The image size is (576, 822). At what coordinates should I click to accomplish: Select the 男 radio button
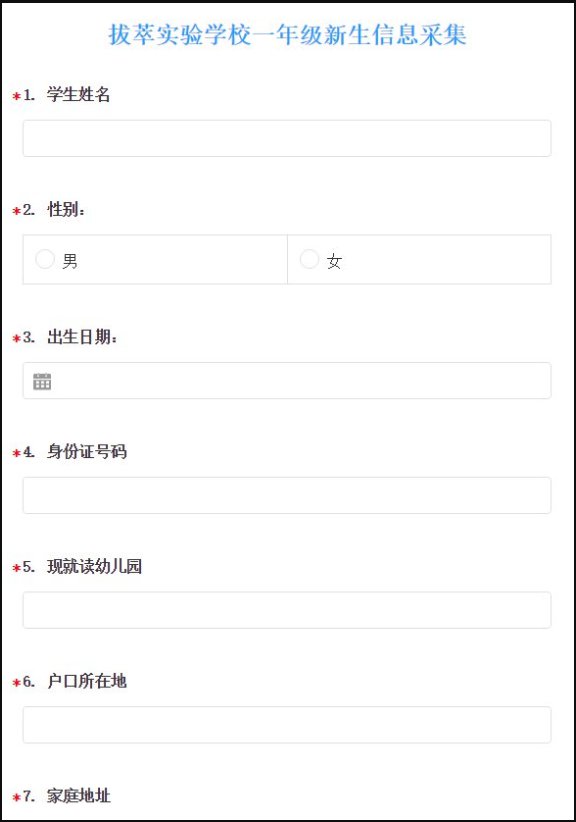pos(45,259)
